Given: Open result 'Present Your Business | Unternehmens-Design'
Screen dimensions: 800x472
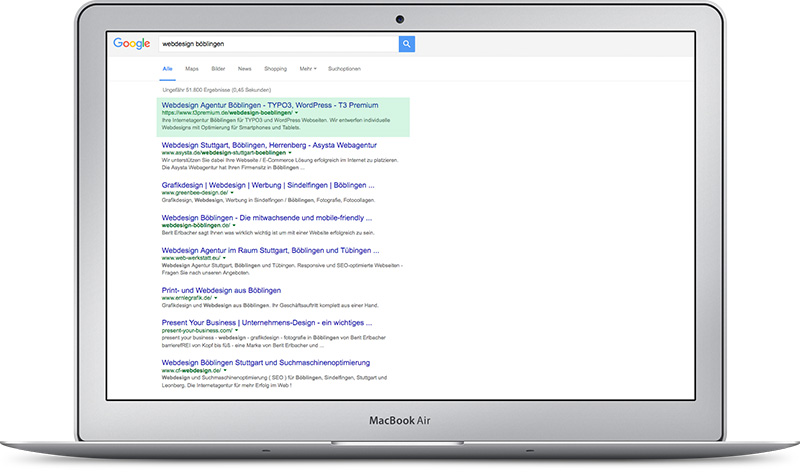Looking at the screenshot, I should [x=267, y=322].
